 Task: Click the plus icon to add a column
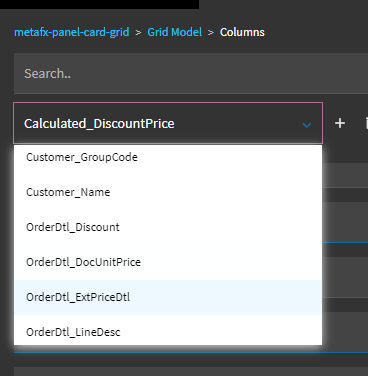pos(340,123)
